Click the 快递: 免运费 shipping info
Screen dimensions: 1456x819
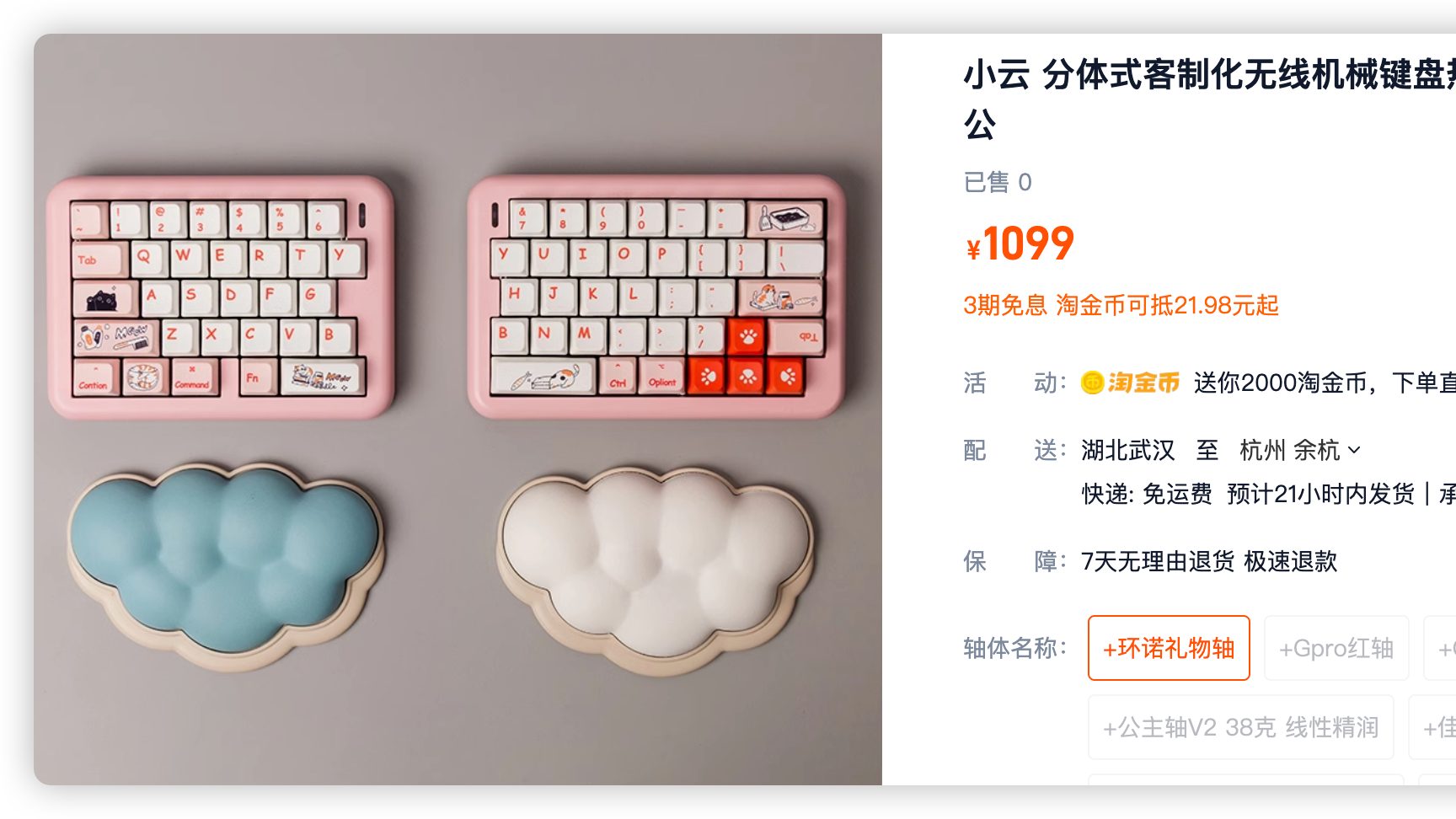pos(1147,494)
